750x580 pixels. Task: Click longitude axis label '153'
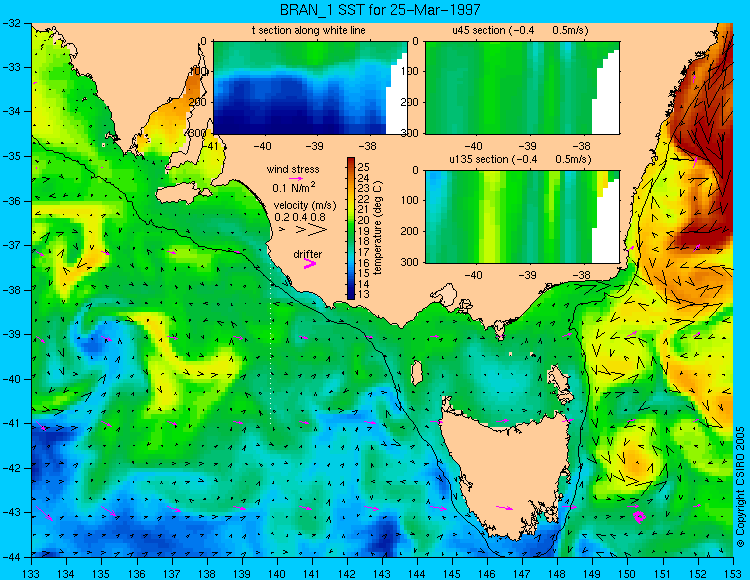733,574
